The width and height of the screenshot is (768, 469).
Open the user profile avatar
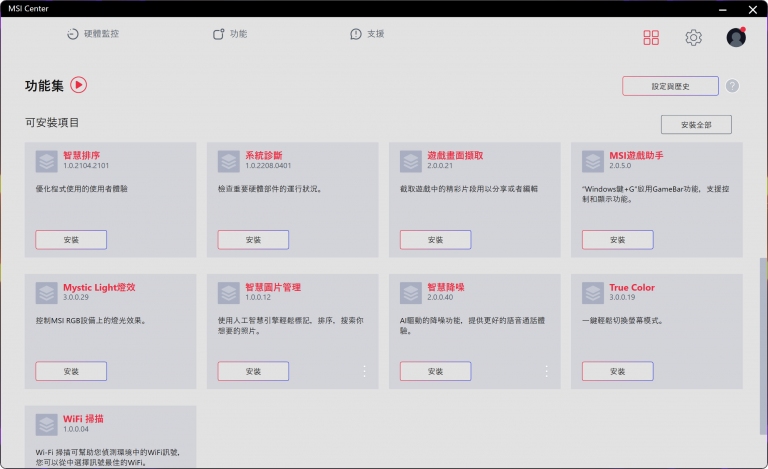click(736, 37)
